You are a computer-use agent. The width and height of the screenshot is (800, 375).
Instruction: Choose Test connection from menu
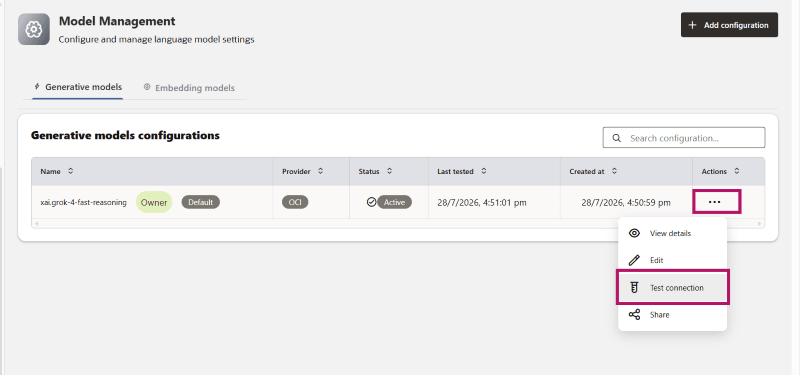tap(672, 288)
